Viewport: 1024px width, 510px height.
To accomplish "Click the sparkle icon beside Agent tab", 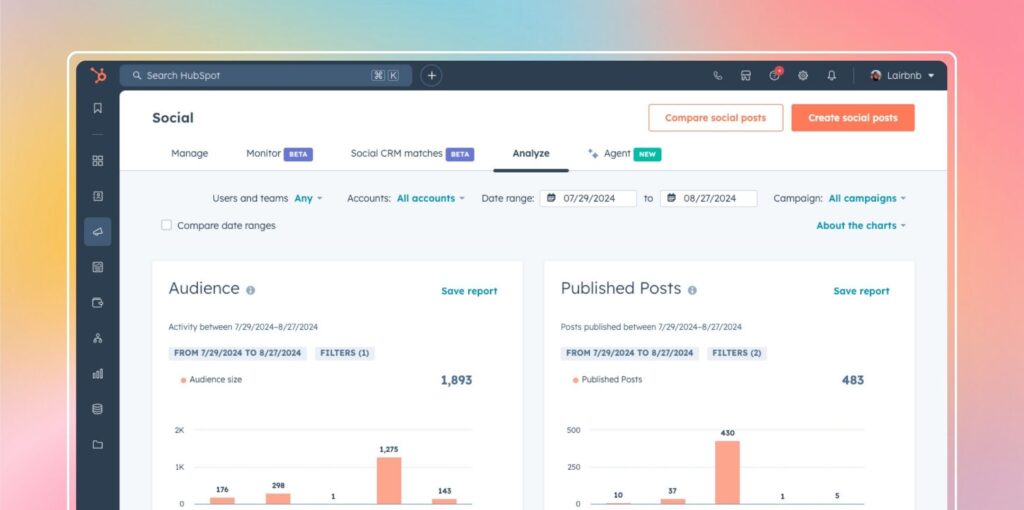I will (x=593, y=153).
